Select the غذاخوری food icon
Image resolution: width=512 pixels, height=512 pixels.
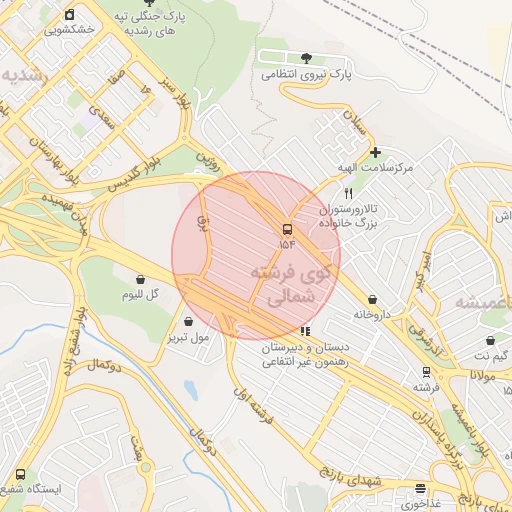coord(421,489)
